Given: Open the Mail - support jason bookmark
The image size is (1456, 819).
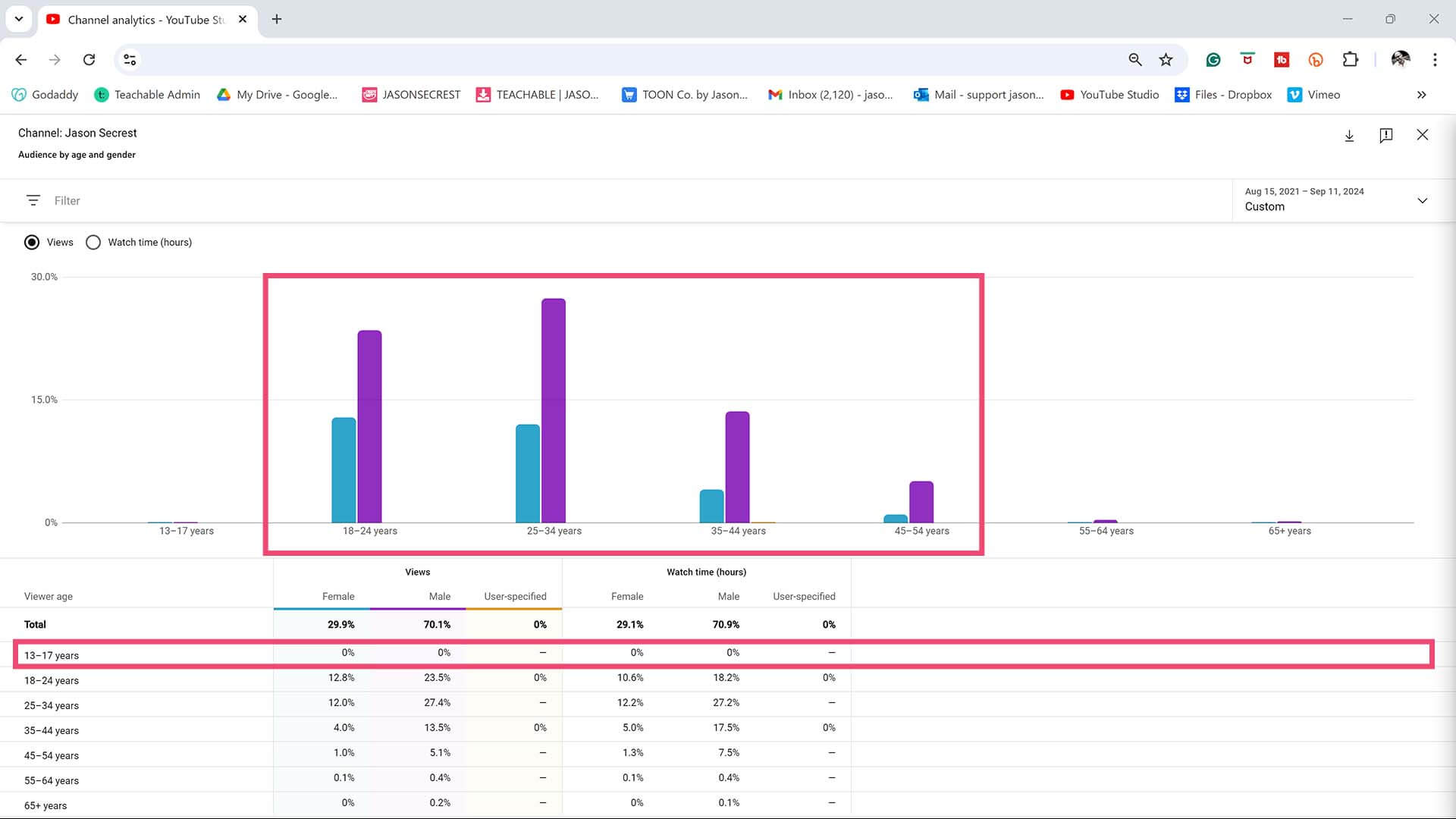Looking at the screenshot, I should 978,95.
